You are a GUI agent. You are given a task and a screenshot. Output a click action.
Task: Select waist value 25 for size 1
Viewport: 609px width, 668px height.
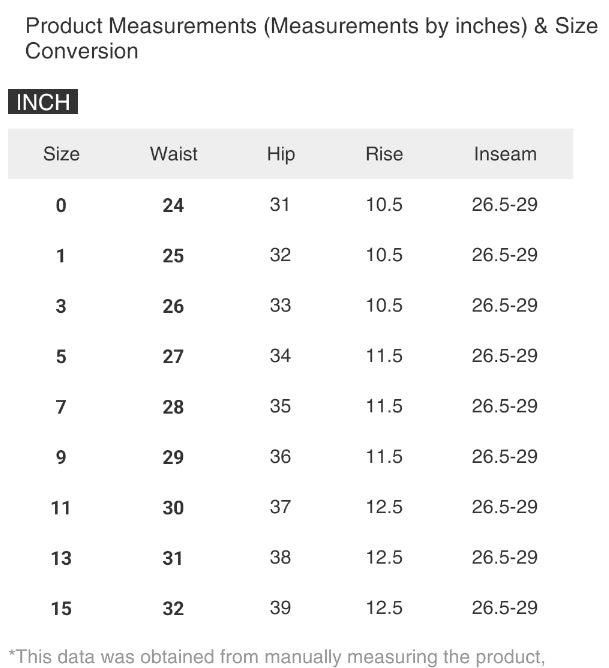coord(173,256)
